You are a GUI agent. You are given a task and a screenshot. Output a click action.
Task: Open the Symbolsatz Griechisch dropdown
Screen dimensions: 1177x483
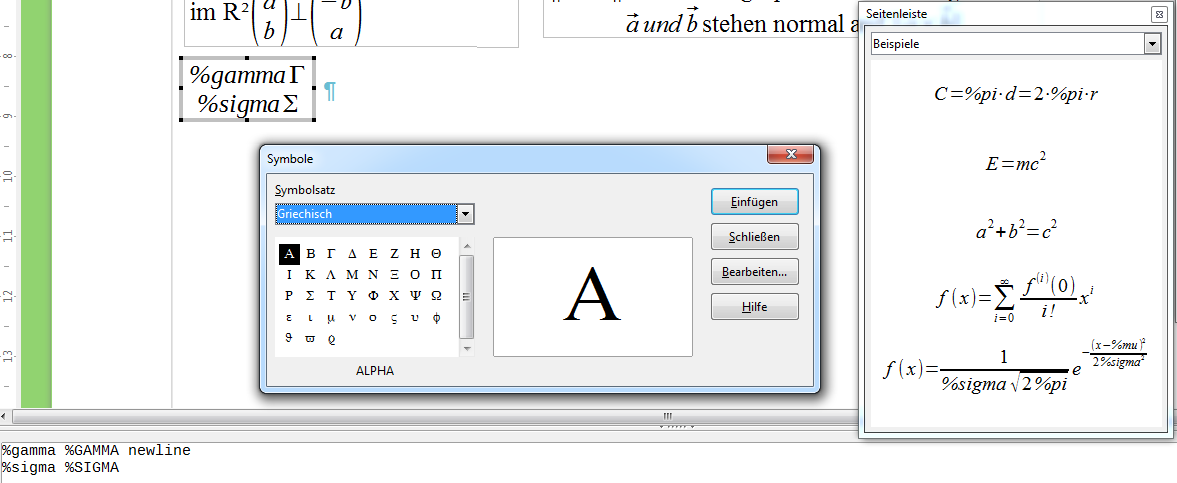pos(464,214)
